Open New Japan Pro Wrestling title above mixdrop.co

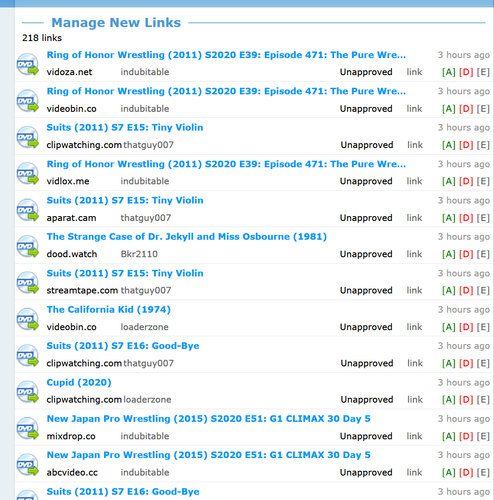pyautogui.click(x=209, y=419)
